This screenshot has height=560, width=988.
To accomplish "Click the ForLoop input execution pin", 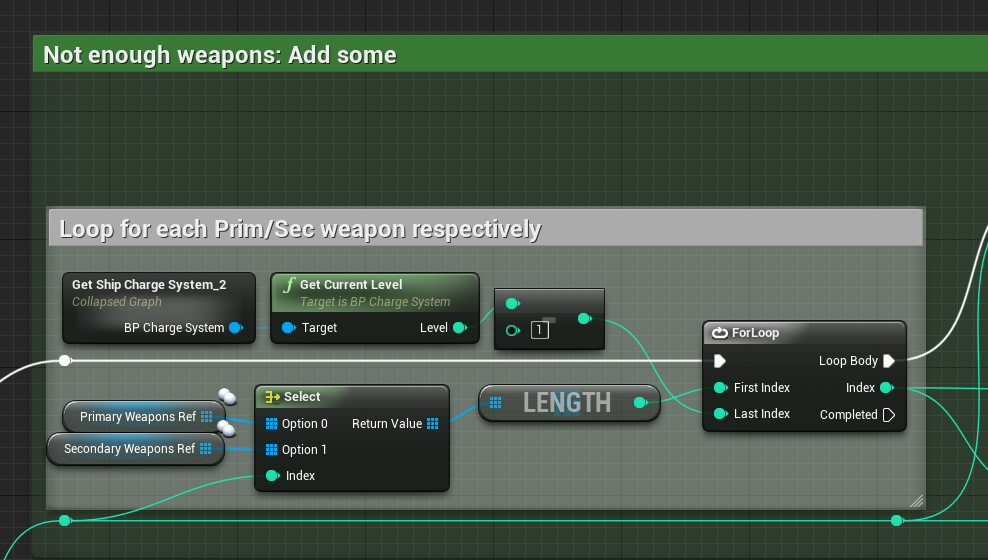I will (720, 361).
